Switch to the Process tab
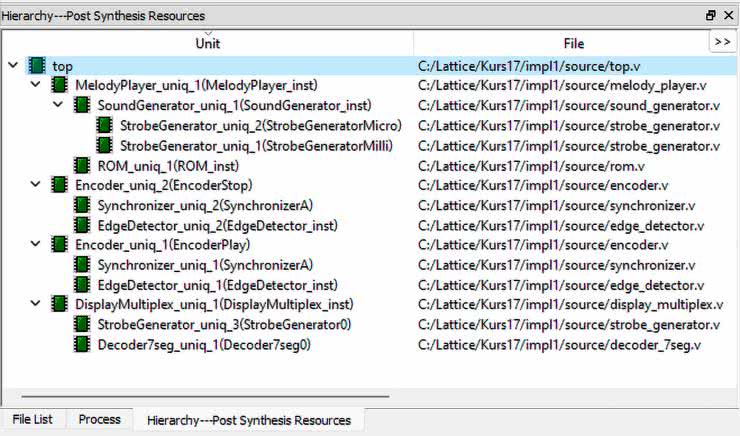Screen dimensions: 740x436 click(100, 420)
